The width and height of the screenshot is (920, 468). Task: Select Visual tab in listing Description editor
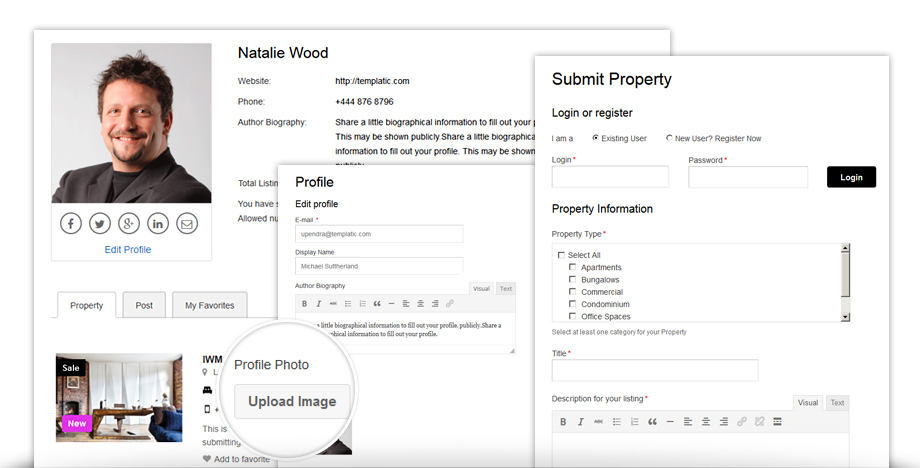[808, 403]
